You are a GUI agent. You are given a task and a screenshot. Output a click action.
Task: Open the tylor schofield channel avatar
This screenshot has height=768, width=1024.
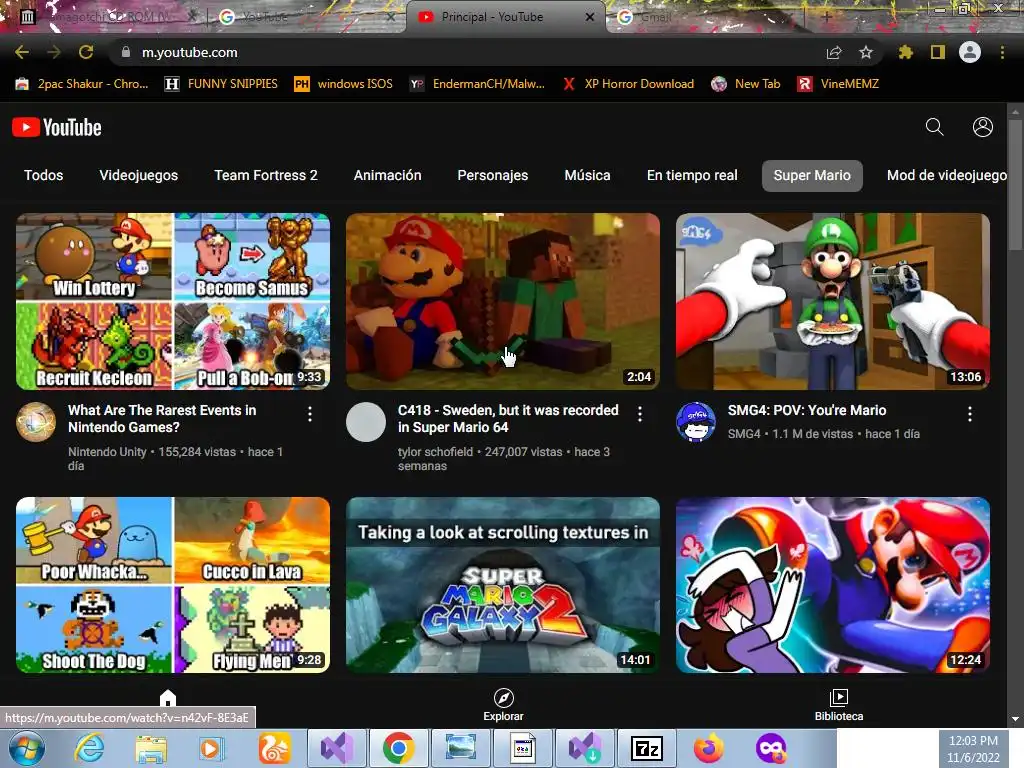(366, 422)
